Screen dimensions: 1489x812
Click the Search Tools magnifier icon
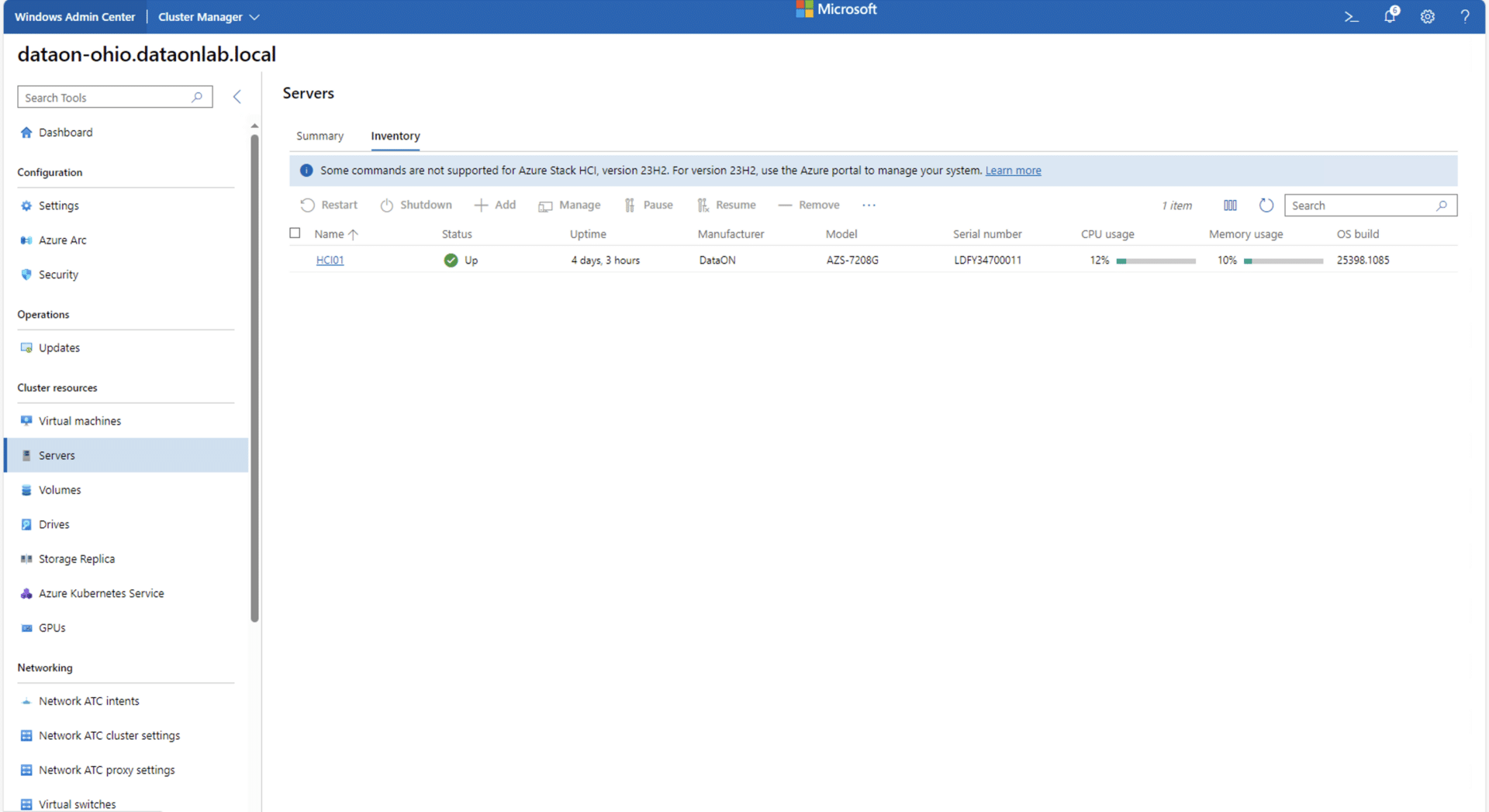click(x=197, y=97)
